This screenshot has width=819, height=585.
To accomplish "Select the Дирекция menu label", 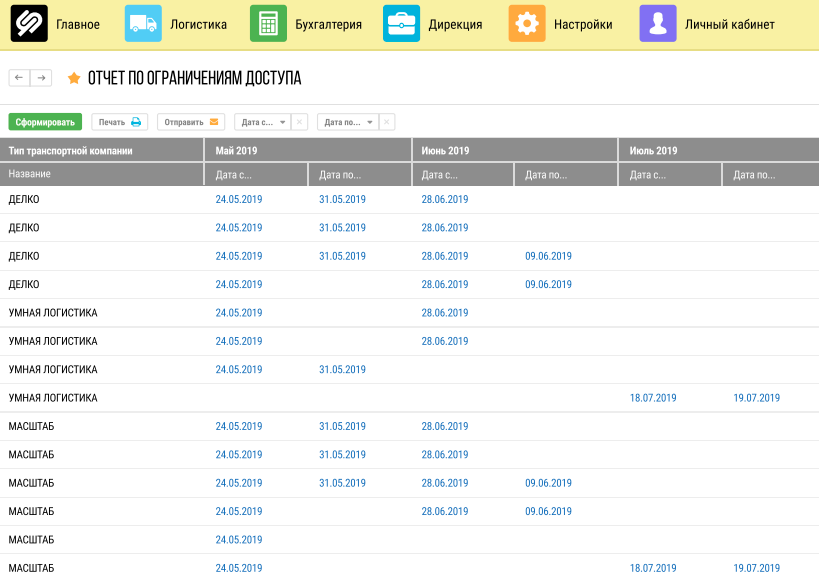I will click(x=455, y=25).
